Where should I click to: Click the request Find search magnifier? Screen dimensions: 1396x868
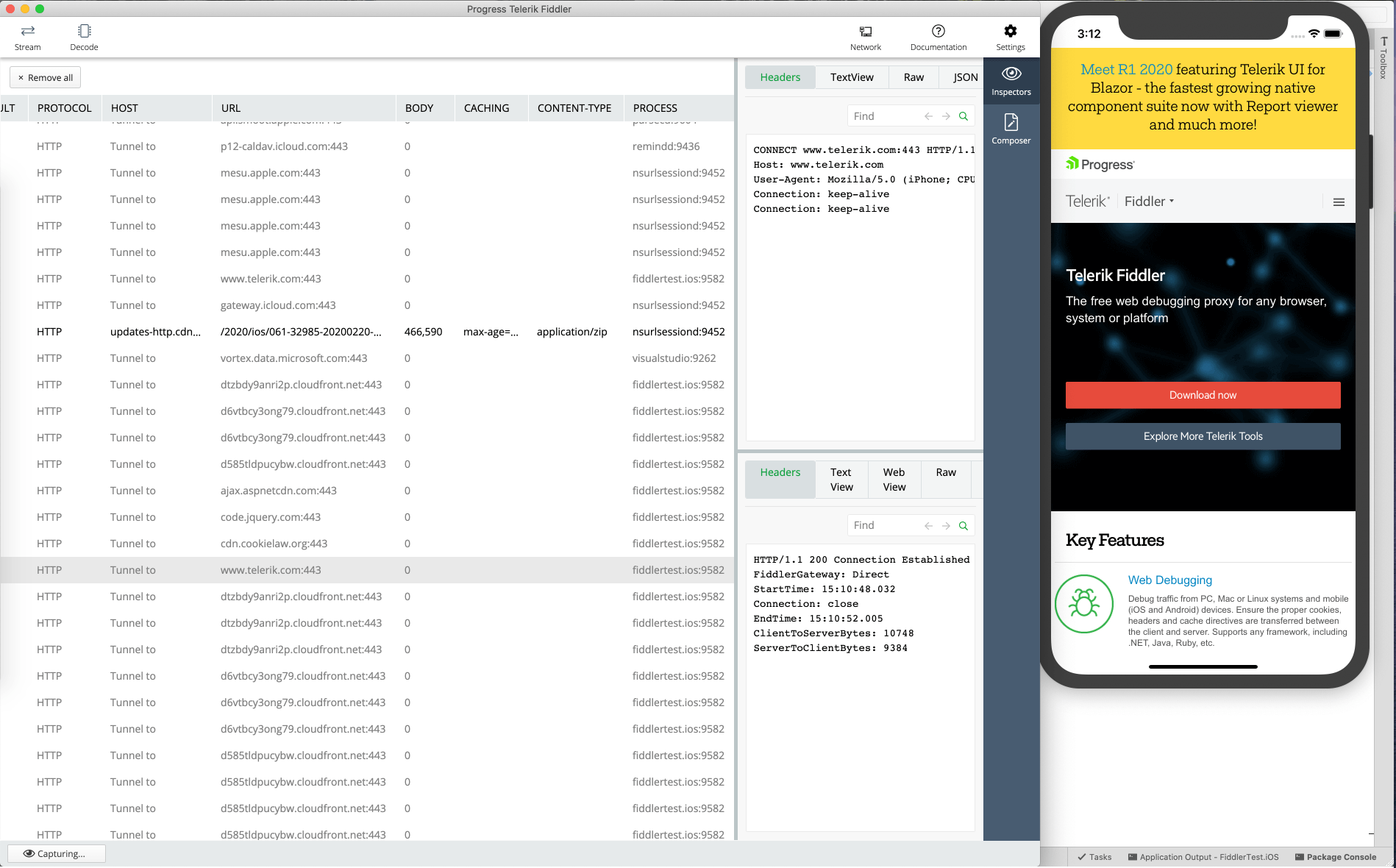coord(964,116)
